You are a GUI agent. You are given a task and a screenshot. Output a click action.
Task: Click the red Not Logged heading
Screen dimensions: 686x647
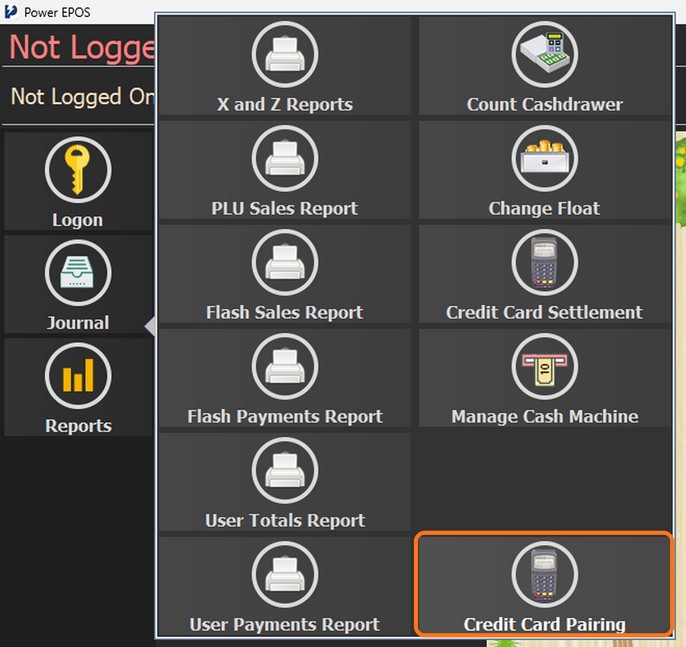[82, 47]
